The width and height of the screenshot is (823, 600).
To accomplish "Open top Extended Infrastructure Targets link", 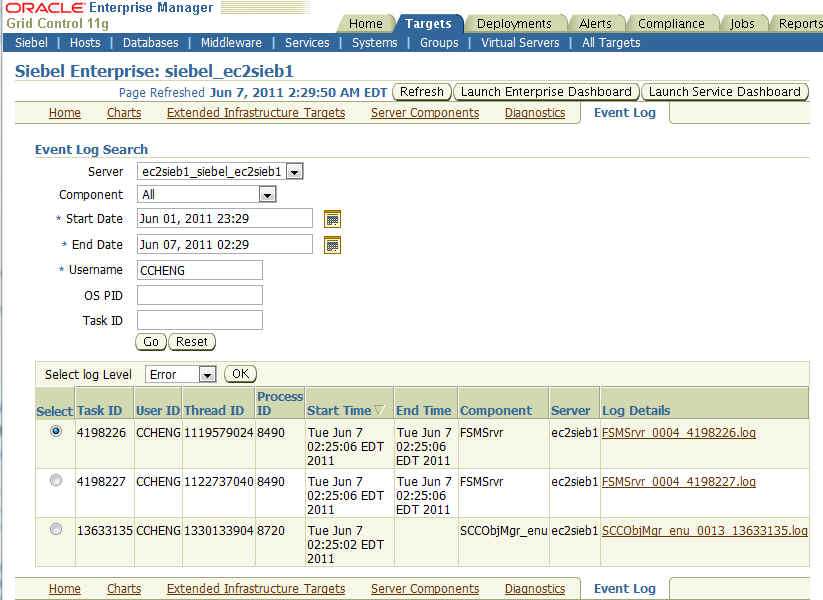I will [x=256, y=113].
